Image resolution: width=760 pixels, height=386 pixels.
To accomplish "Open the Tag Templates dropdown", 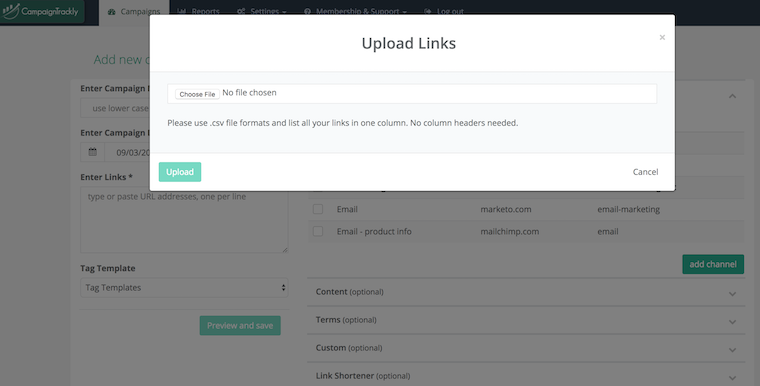I will (184, 288).
